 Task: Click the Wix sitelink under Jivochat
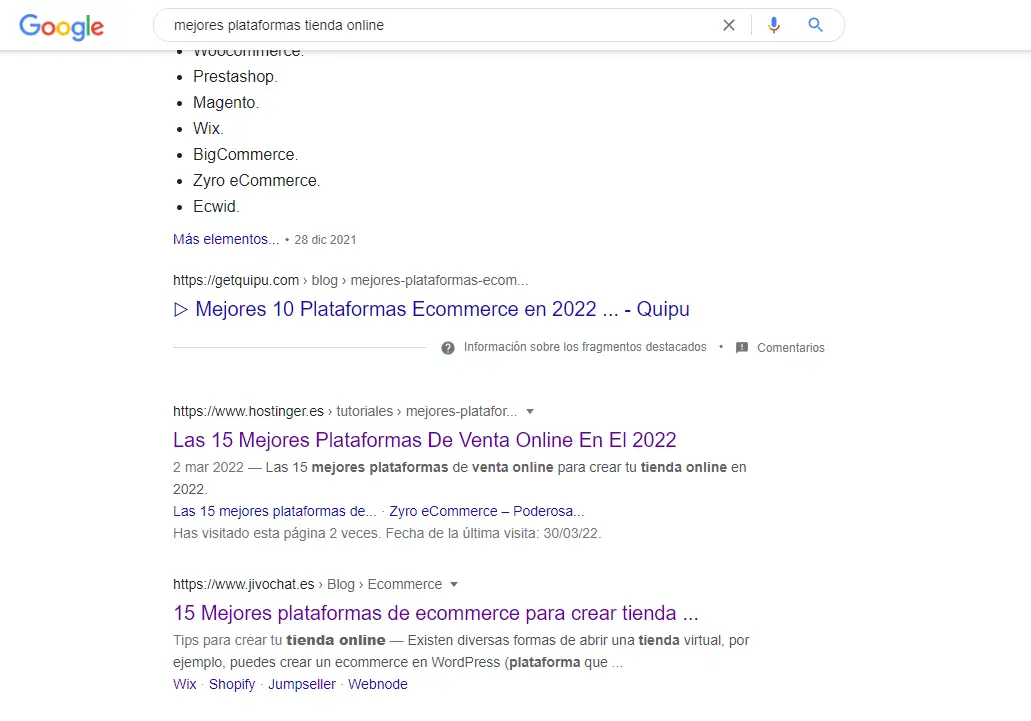coord(184,684)
